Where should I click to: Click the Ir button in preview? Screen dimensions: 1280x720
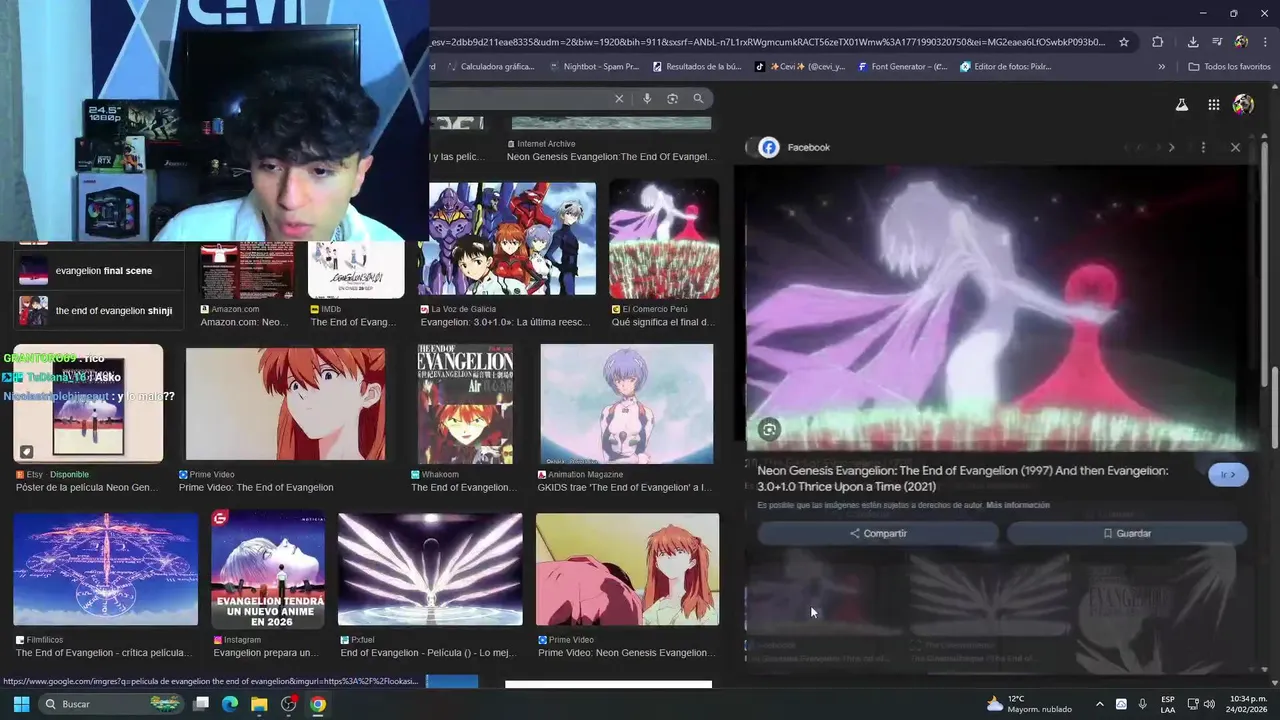[x=1228, y=475]
